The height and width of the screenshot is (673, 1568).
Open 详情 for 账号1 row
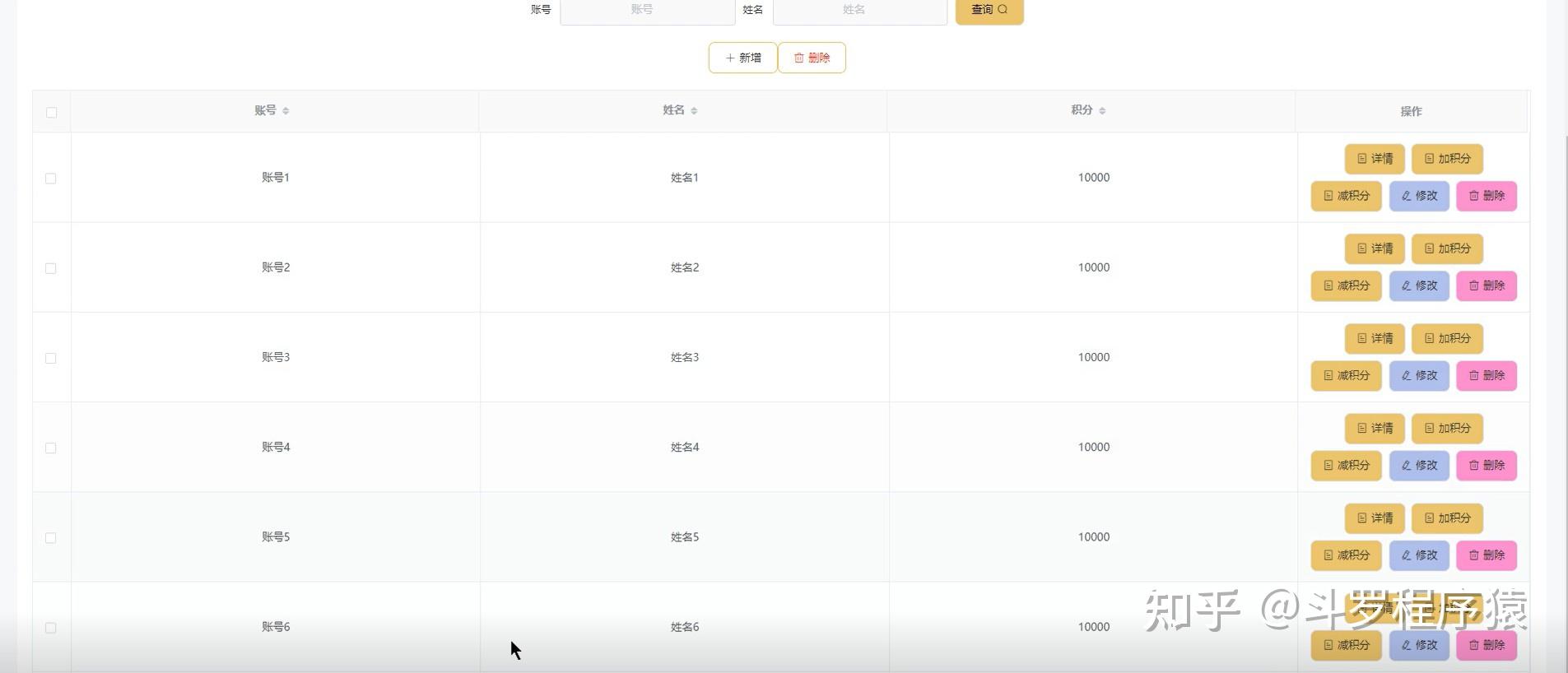(x=1375, y=159)
